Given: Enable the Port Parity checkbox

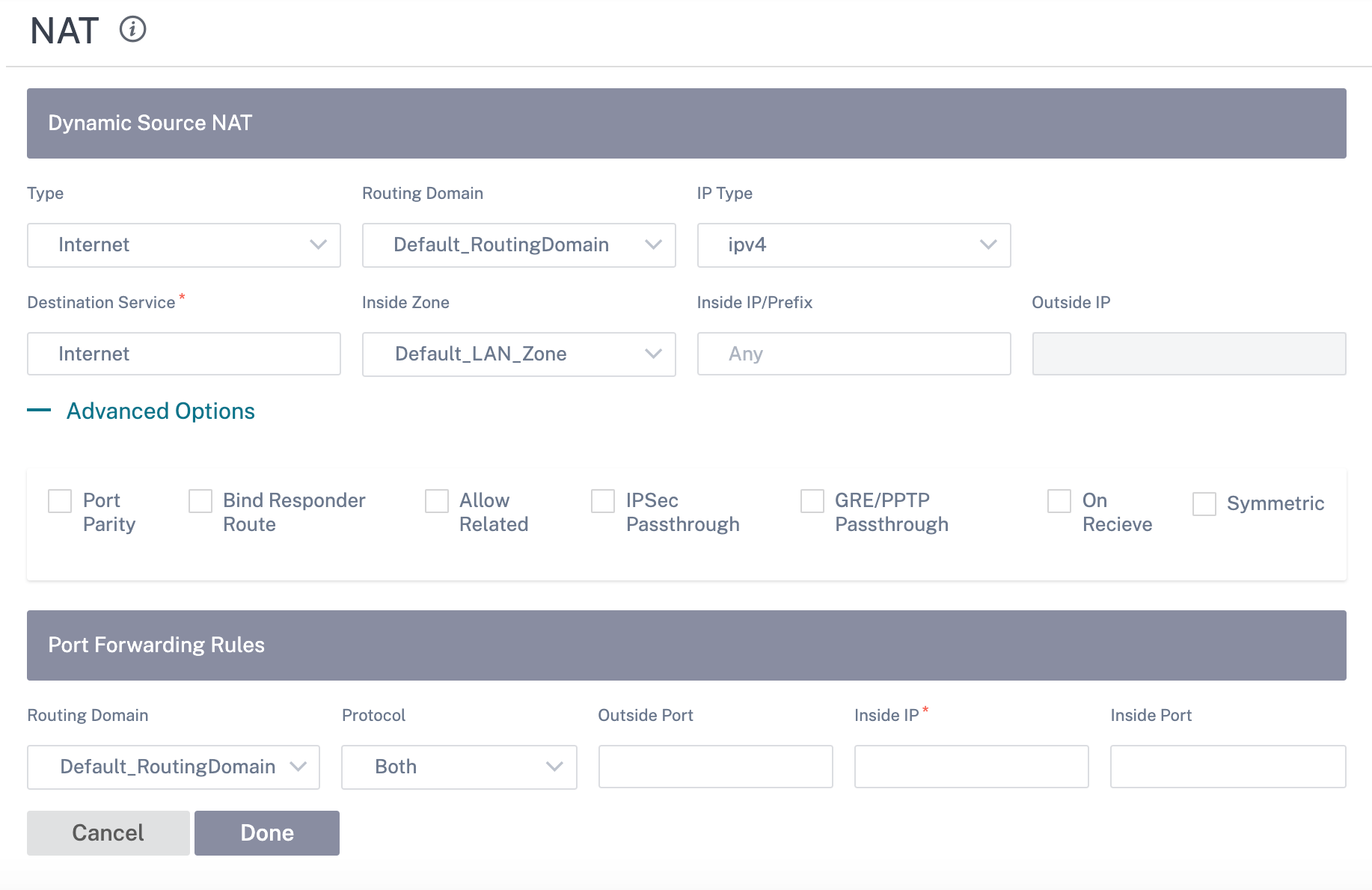Looking at the screenshot, I should pyautogui.click(x=60, y=501).
